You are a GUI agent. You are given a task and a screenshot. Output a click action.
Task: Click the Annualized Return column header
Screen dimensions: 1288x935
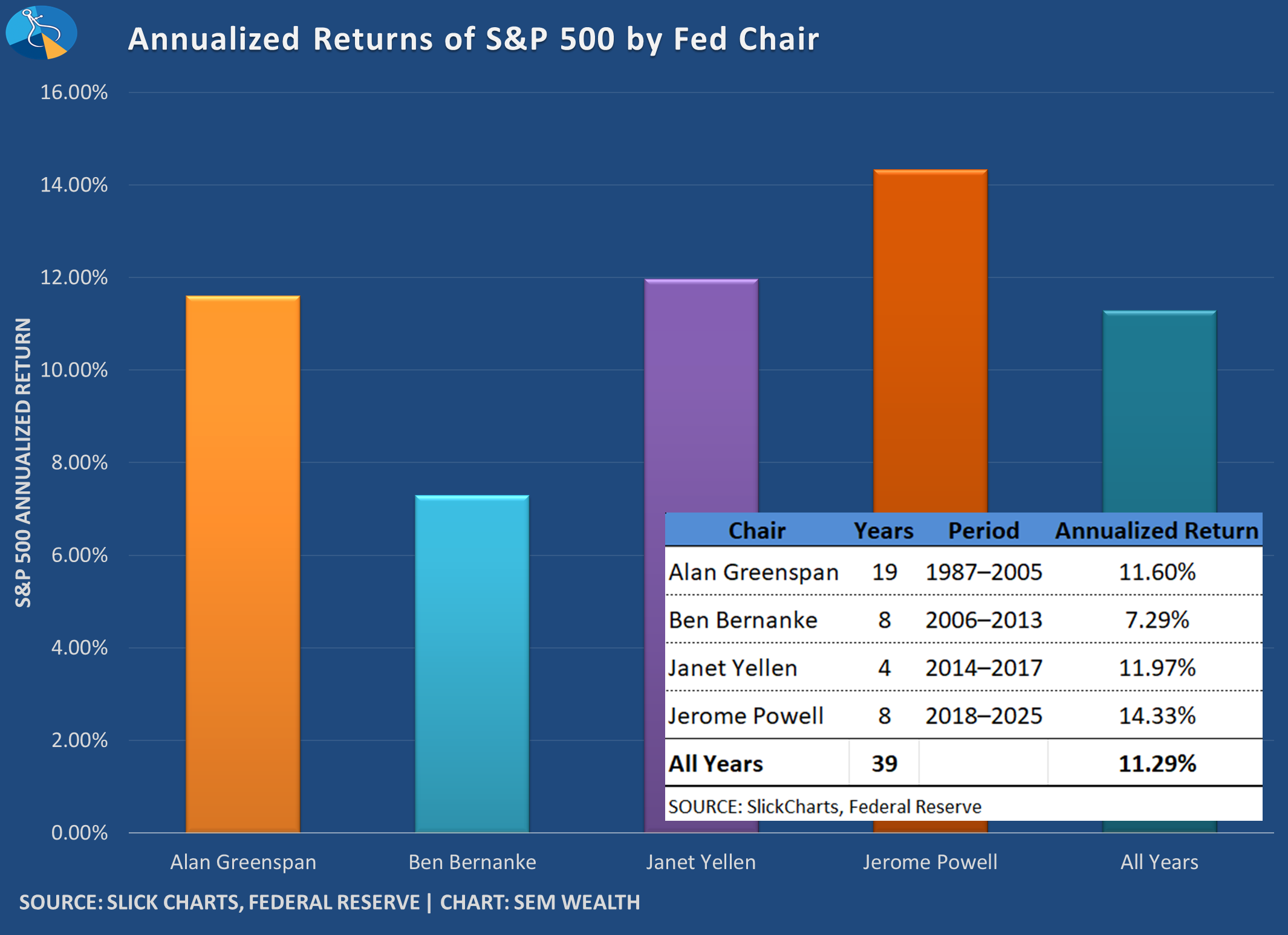click(x=1156, y=530)
